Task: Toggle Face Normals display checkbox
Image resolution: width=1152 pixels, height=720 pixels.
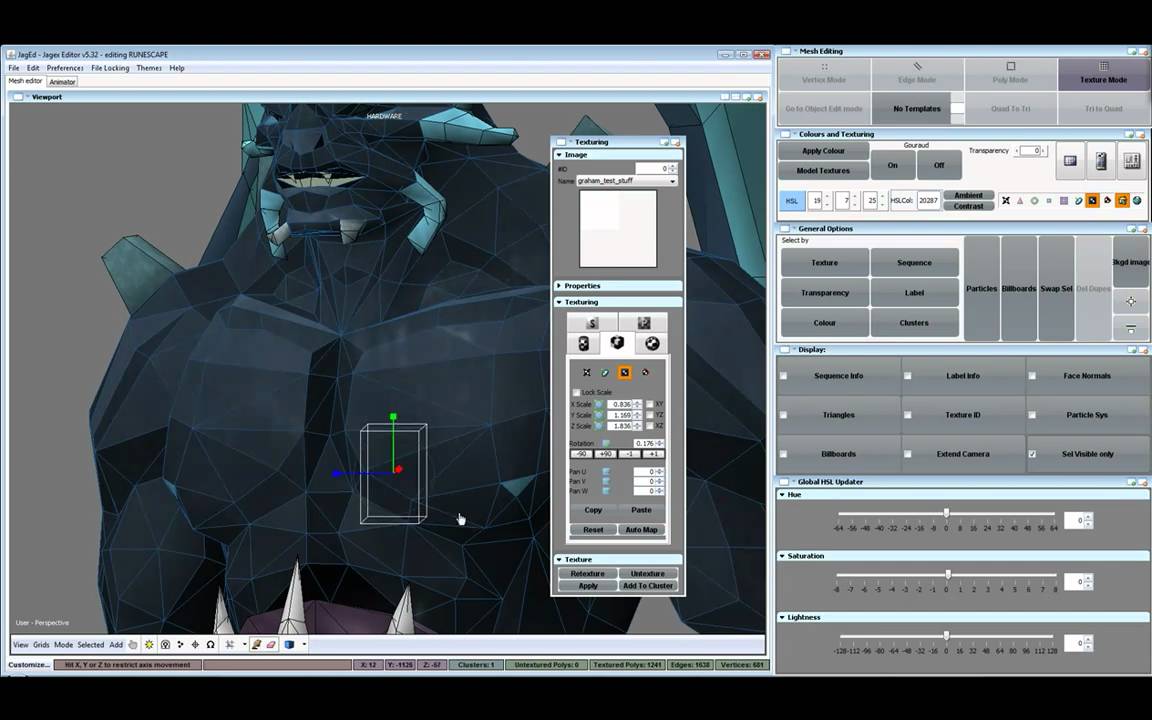Action: 1032,375
